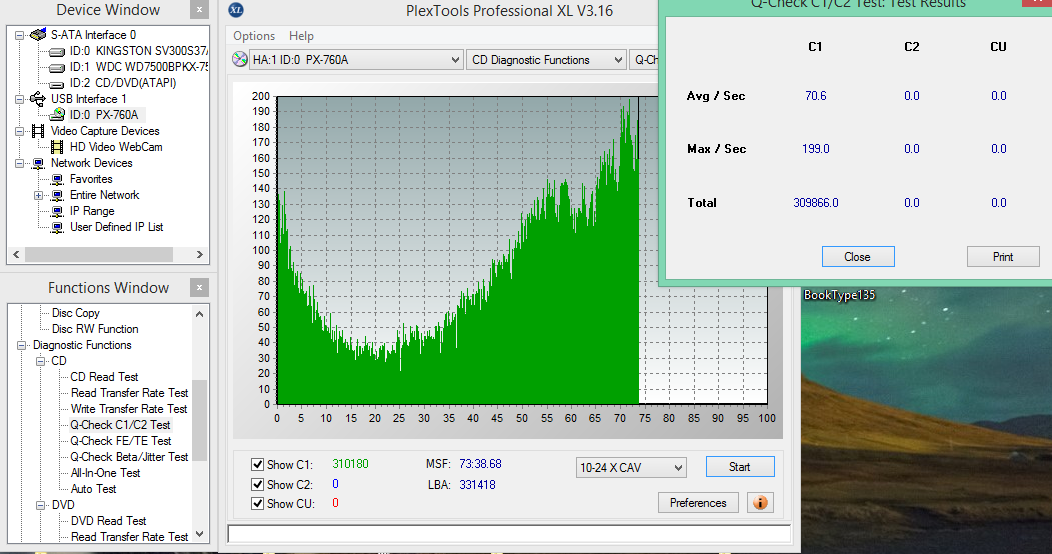Click the Favorites network icon
Image resolution: width=1052 pixels, height=554 pixels.
coord(58,179)
